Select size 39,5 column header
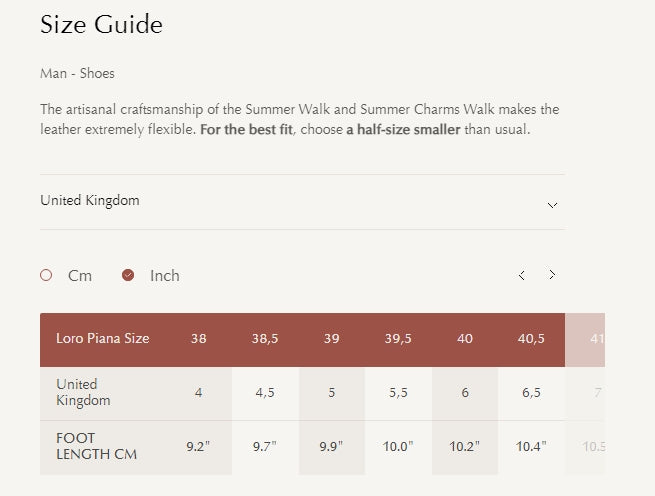 (x=398, y=339)
